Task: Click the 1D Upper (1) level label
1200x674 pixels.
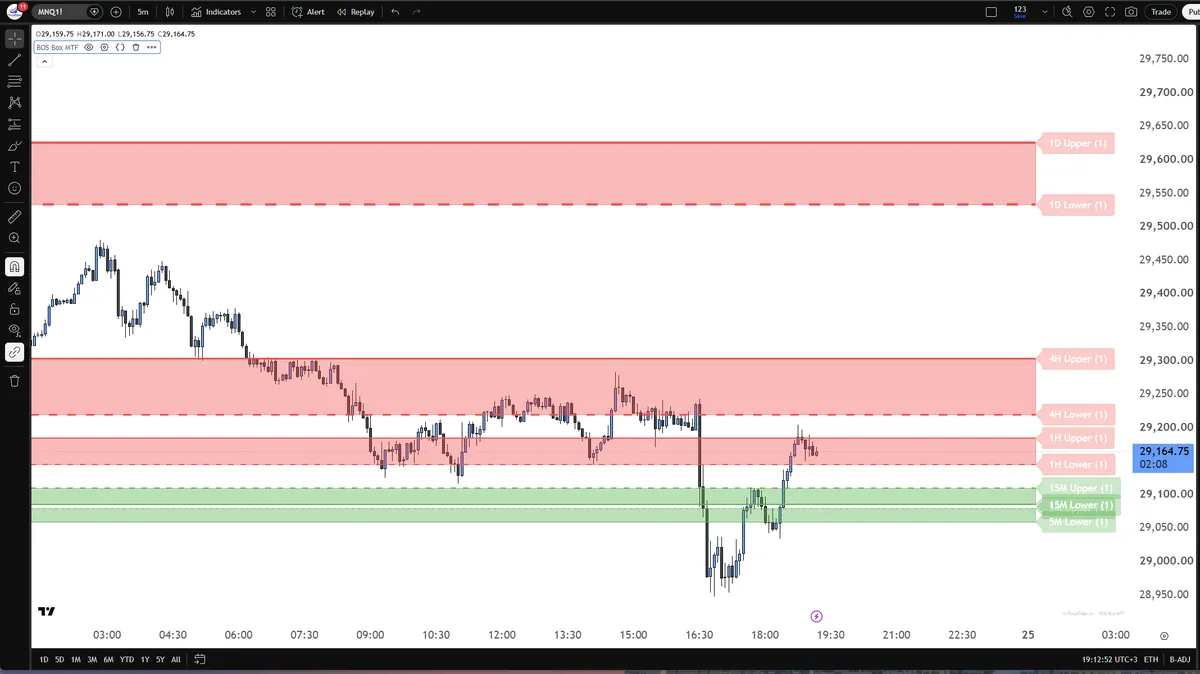Action: pos(1076,143)
